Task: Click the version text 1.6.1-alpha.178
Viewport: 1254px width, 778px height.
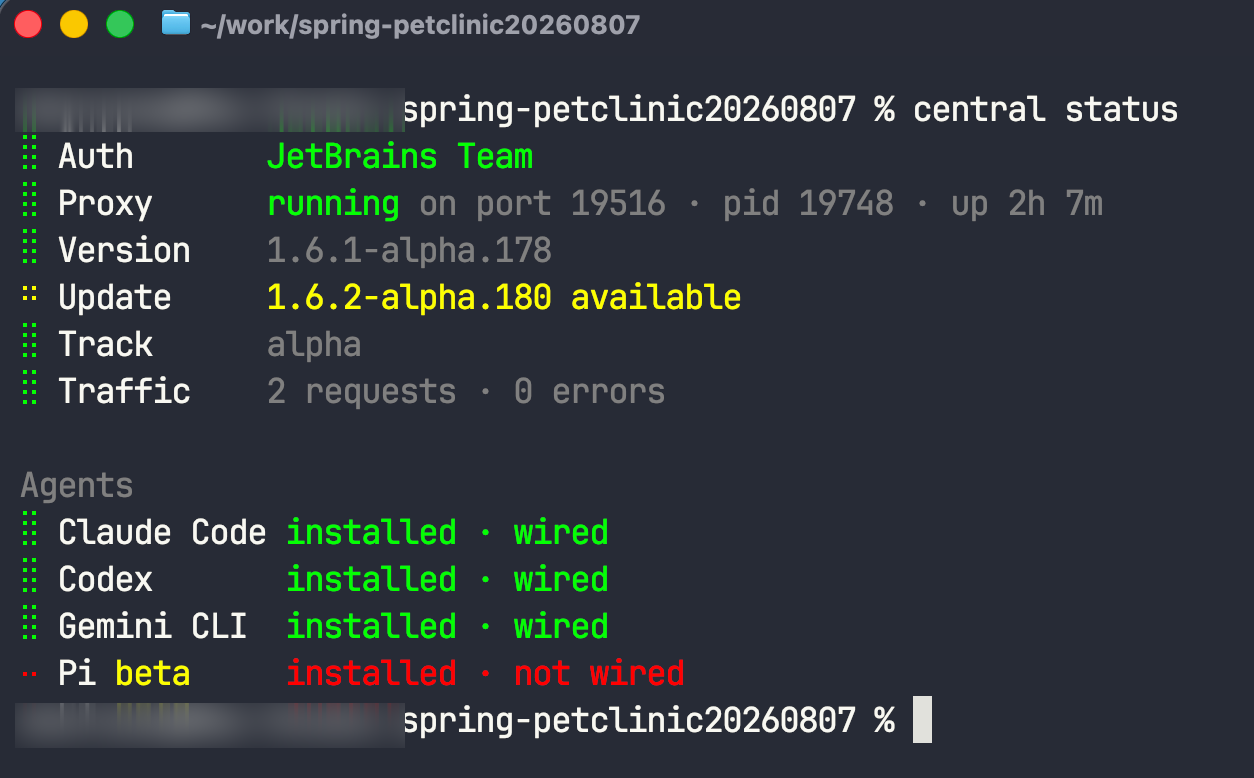Action: pos(409,250)
